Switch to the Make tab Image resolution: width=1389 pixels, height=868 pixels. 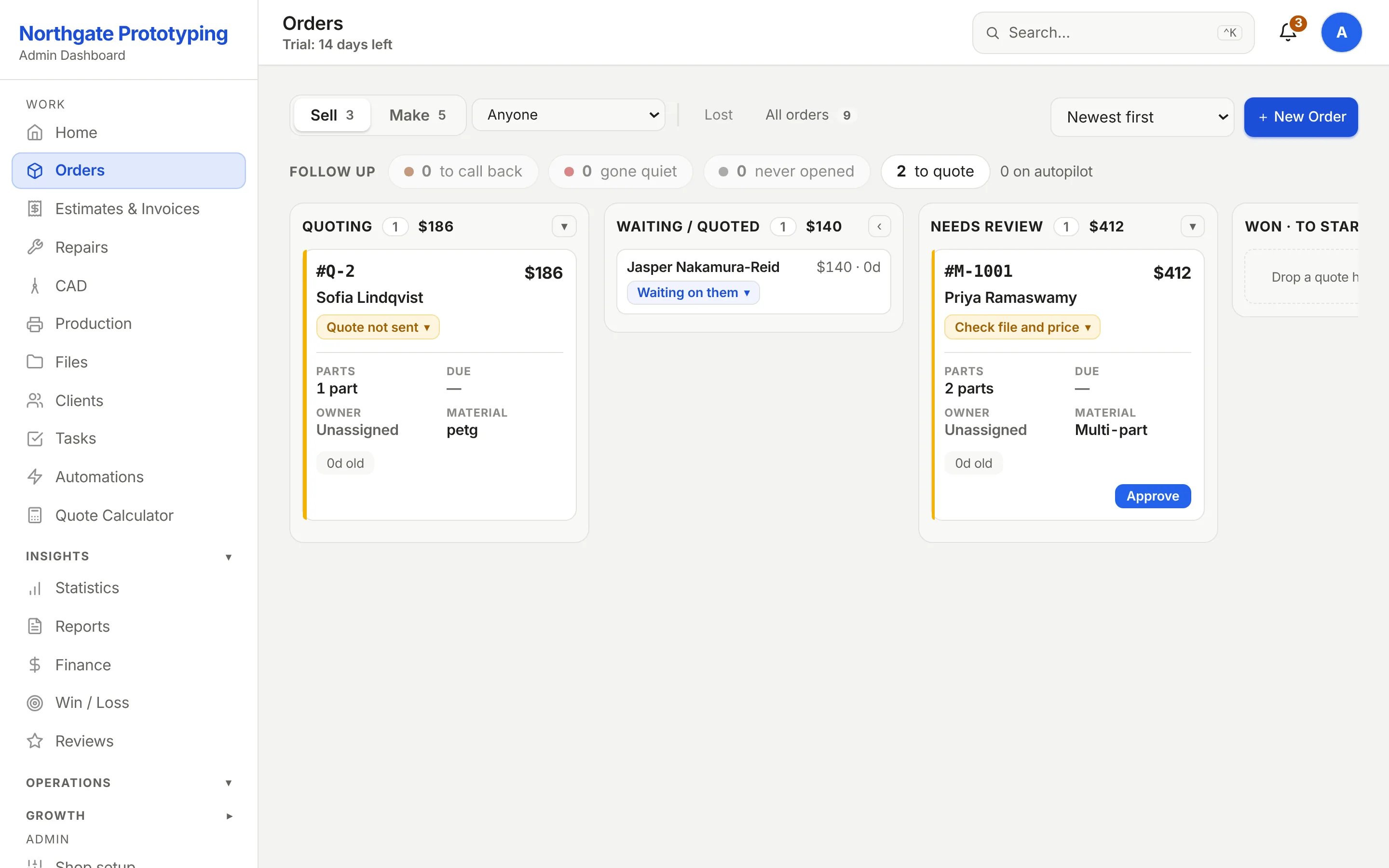(417, 115)
